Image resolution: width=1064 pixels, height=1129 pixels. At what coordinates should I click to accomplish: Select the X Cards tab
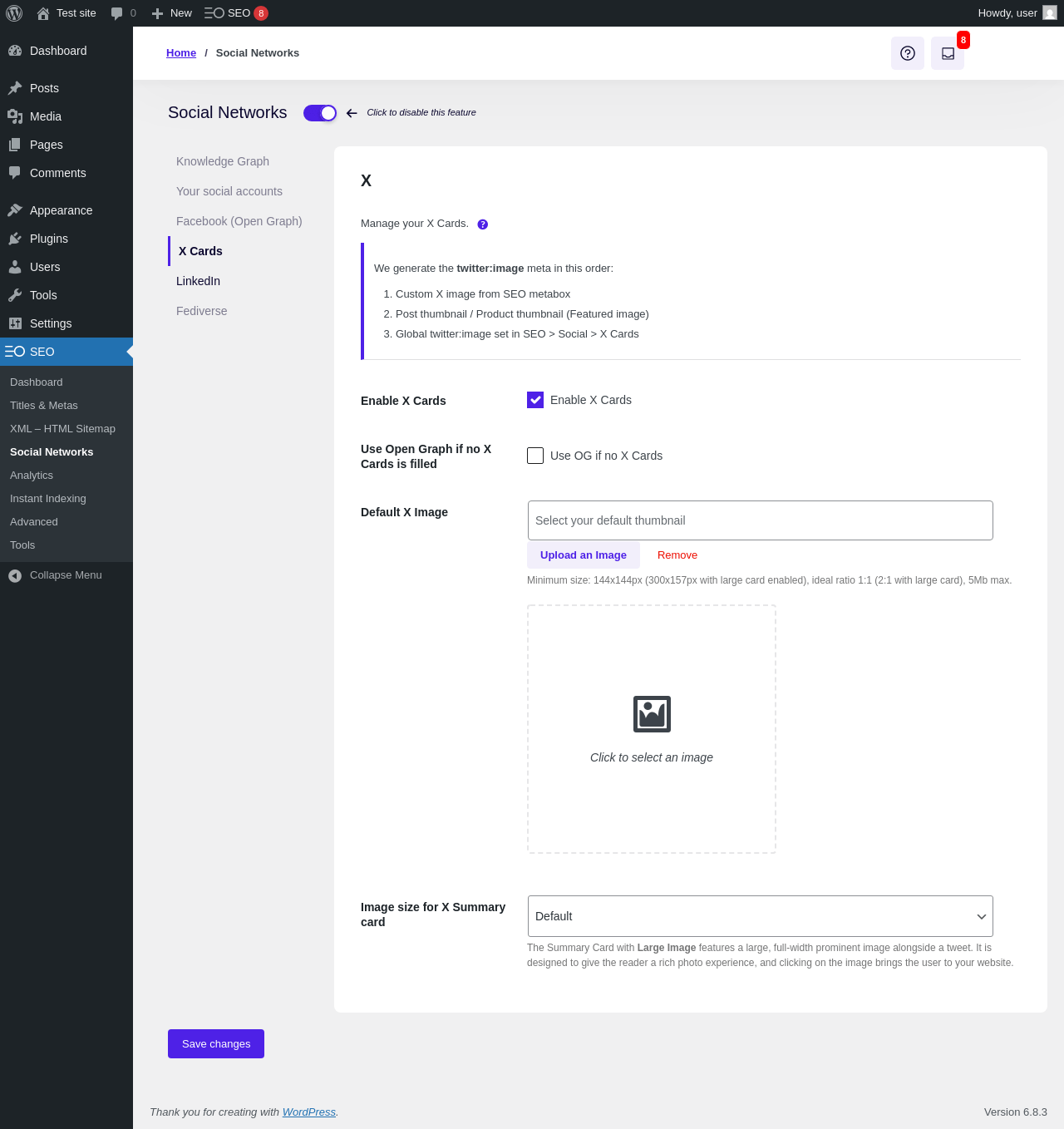coord(200,251)
